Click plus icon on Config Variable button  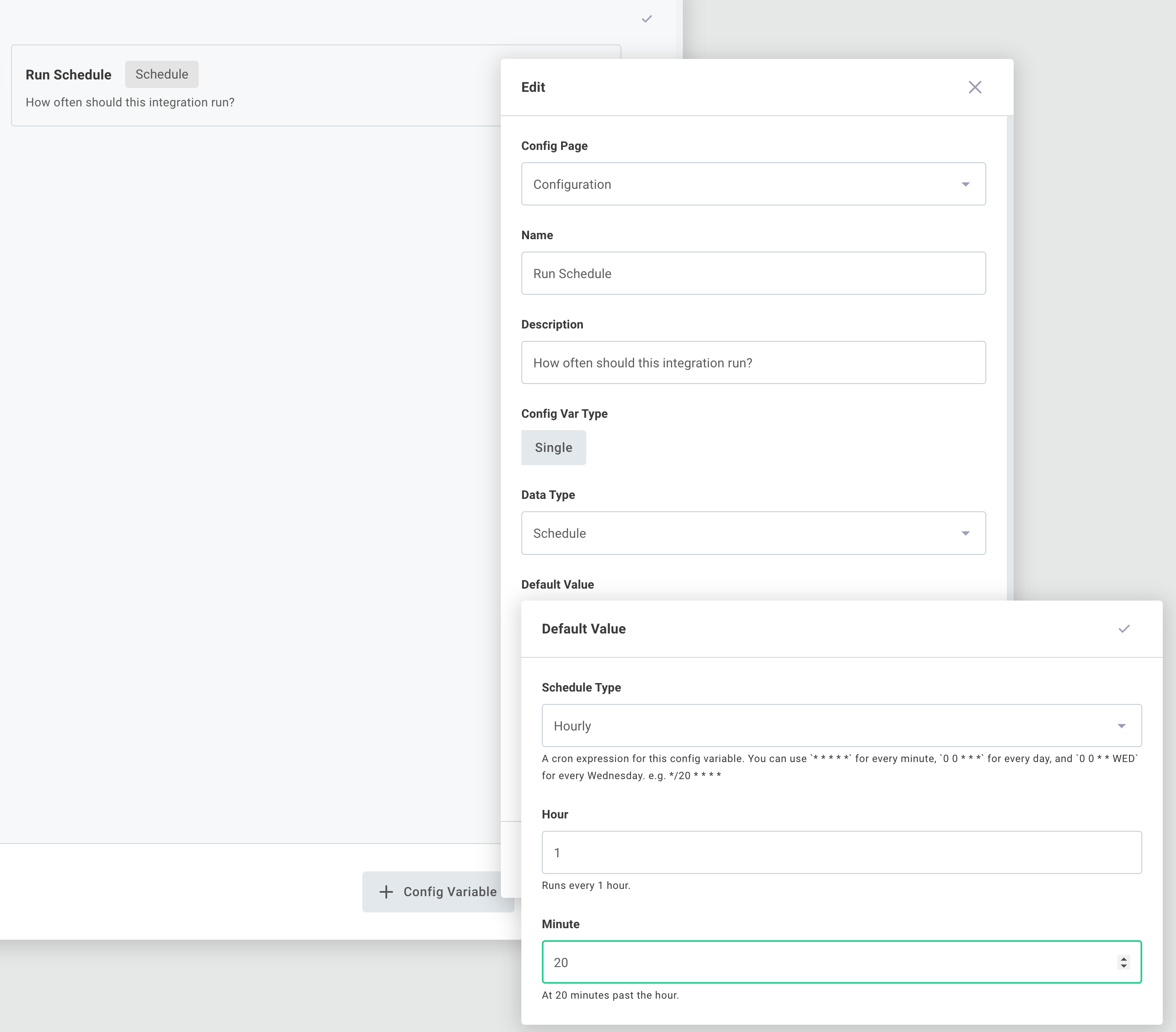click(386, 891)
